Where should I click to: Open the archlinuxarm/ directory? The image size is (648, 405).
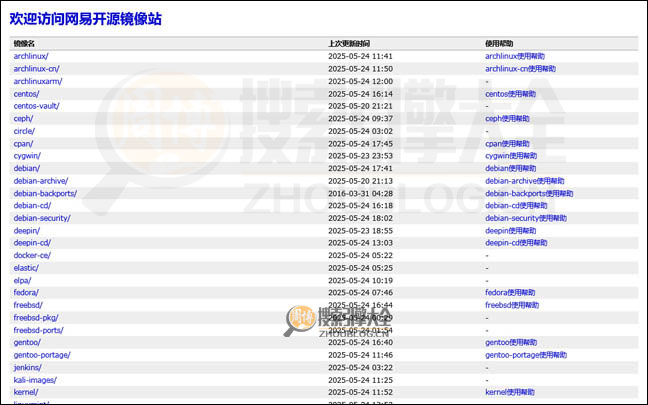38,81
